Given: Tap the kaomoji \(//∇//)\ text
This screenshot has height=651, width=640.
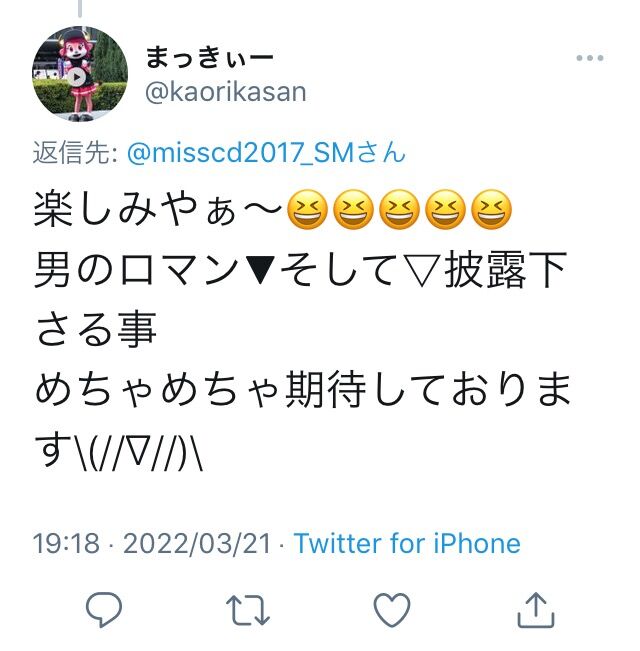Looking at the screenshot, I should [x=138, y=451].
